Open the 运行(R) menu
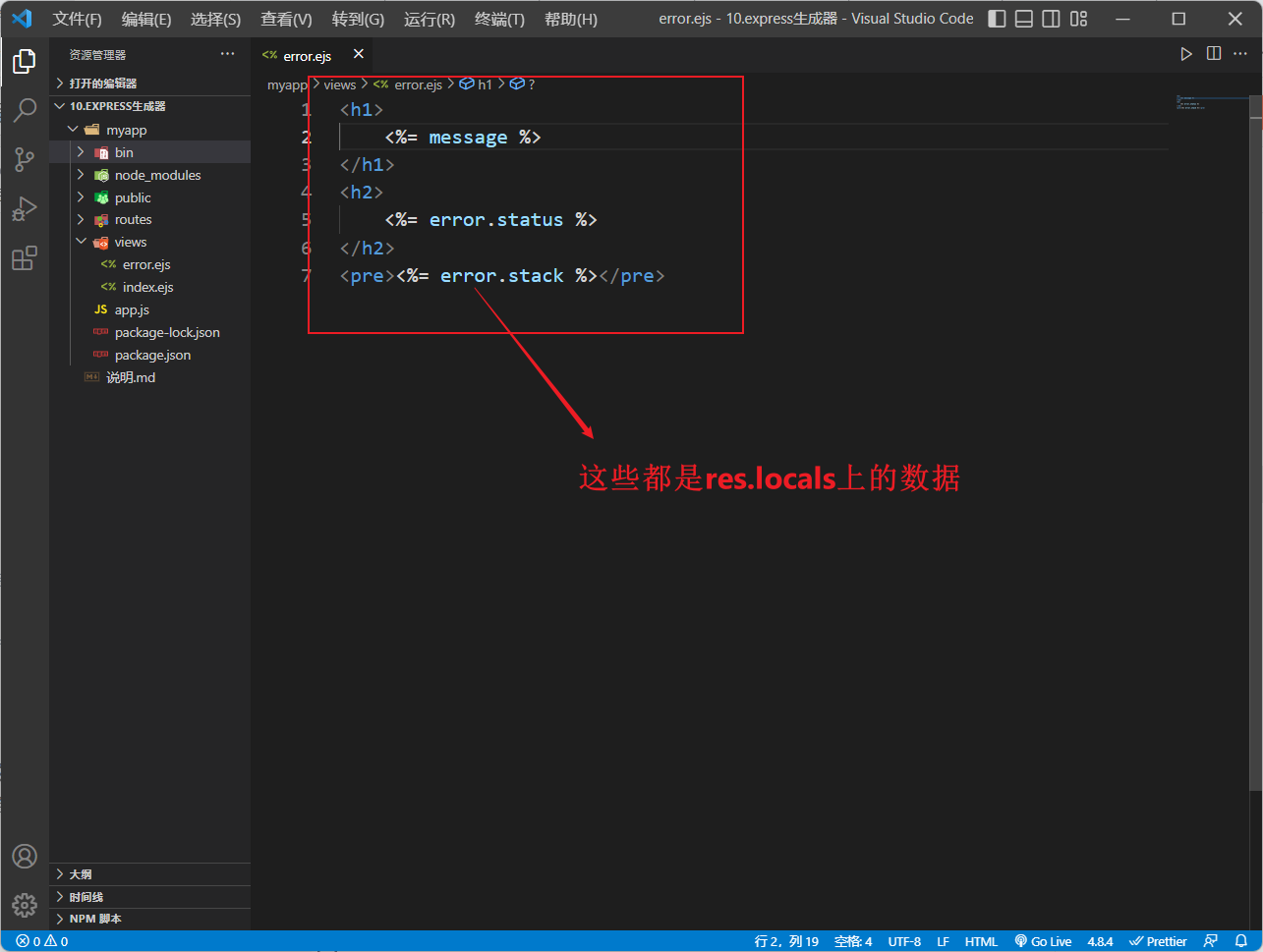1263x952 pixels. pyautogui.click(x=430, y=19)
